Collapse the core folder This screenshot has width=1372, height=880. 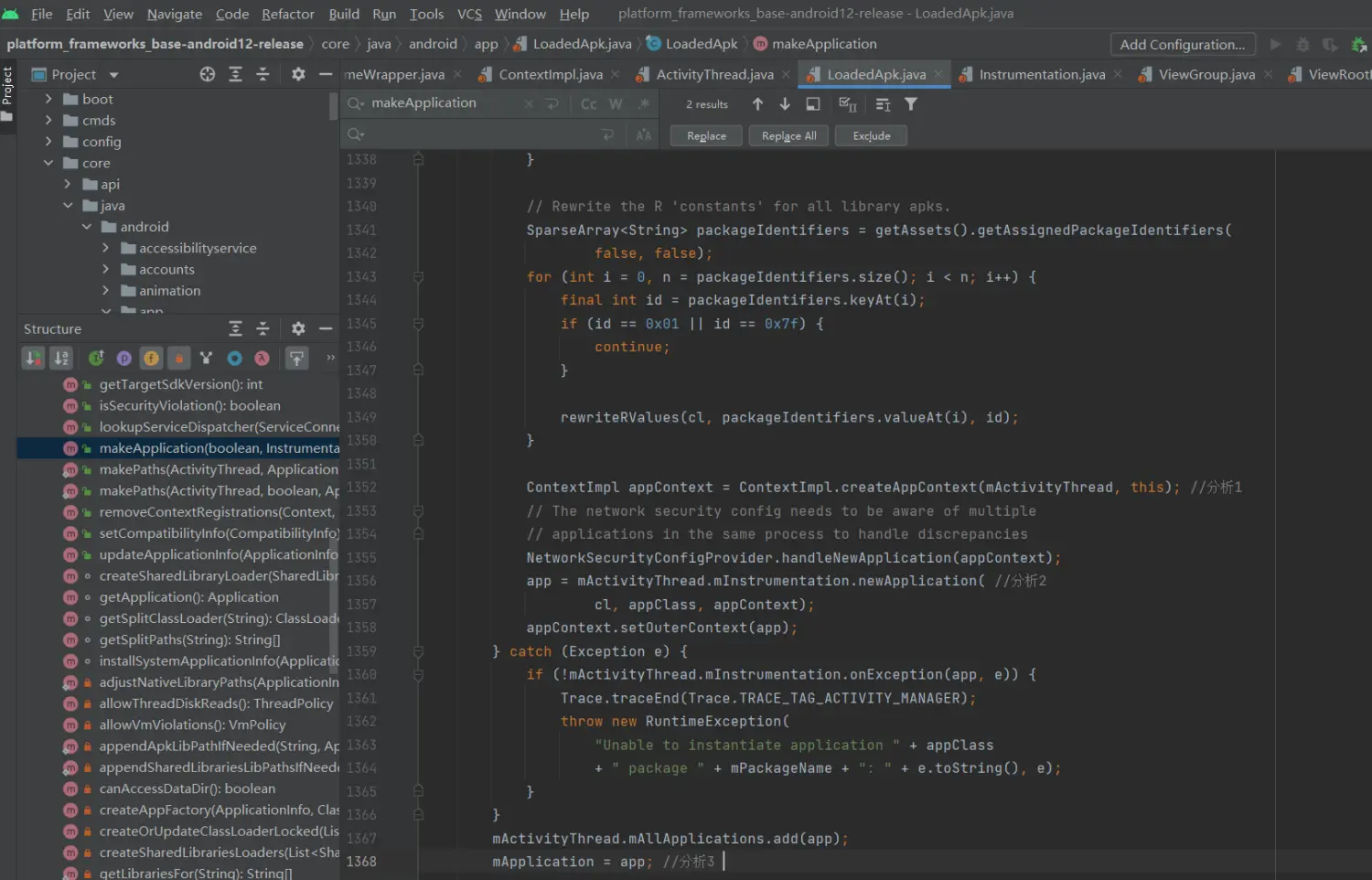tap(48, 163)
